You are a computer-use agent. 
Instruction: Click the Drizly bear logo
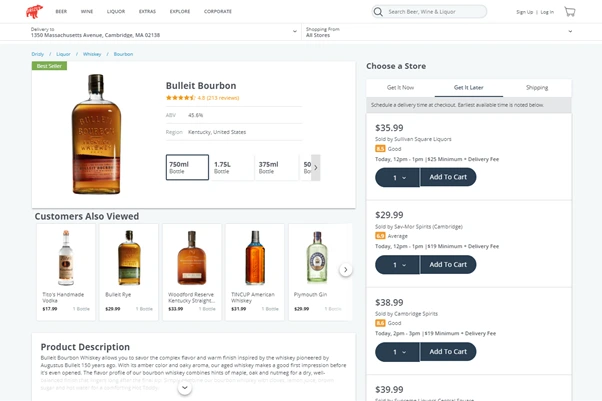point(35,12)
